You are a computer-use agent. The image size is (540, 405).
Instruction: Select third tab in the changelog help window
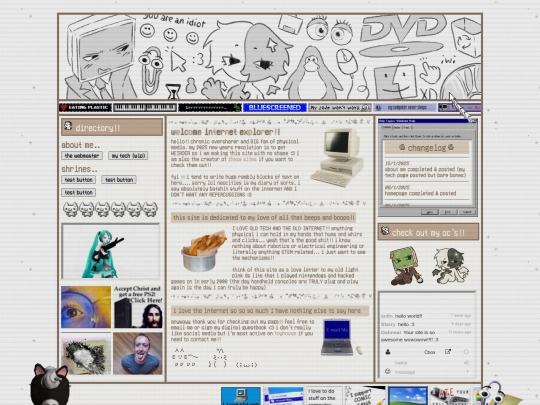[407, 127]
